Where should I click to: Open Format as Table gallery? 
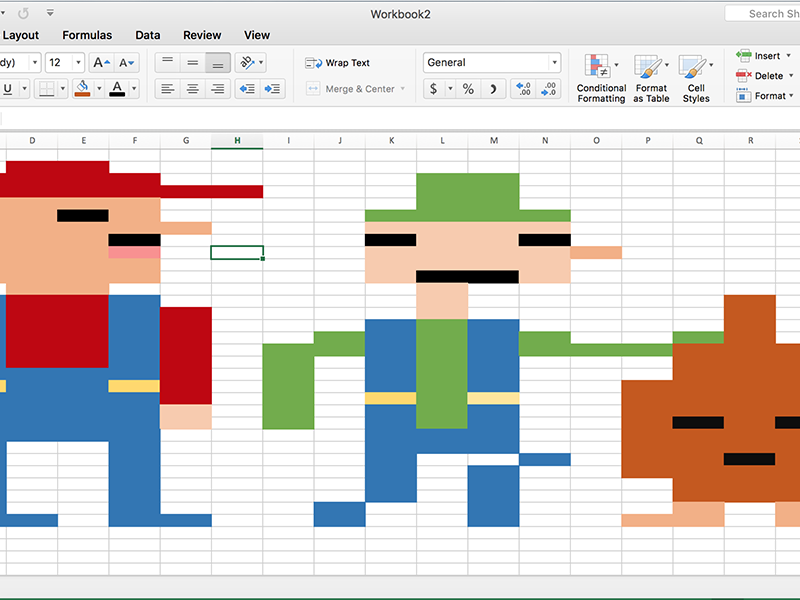(x=651, y=78)
